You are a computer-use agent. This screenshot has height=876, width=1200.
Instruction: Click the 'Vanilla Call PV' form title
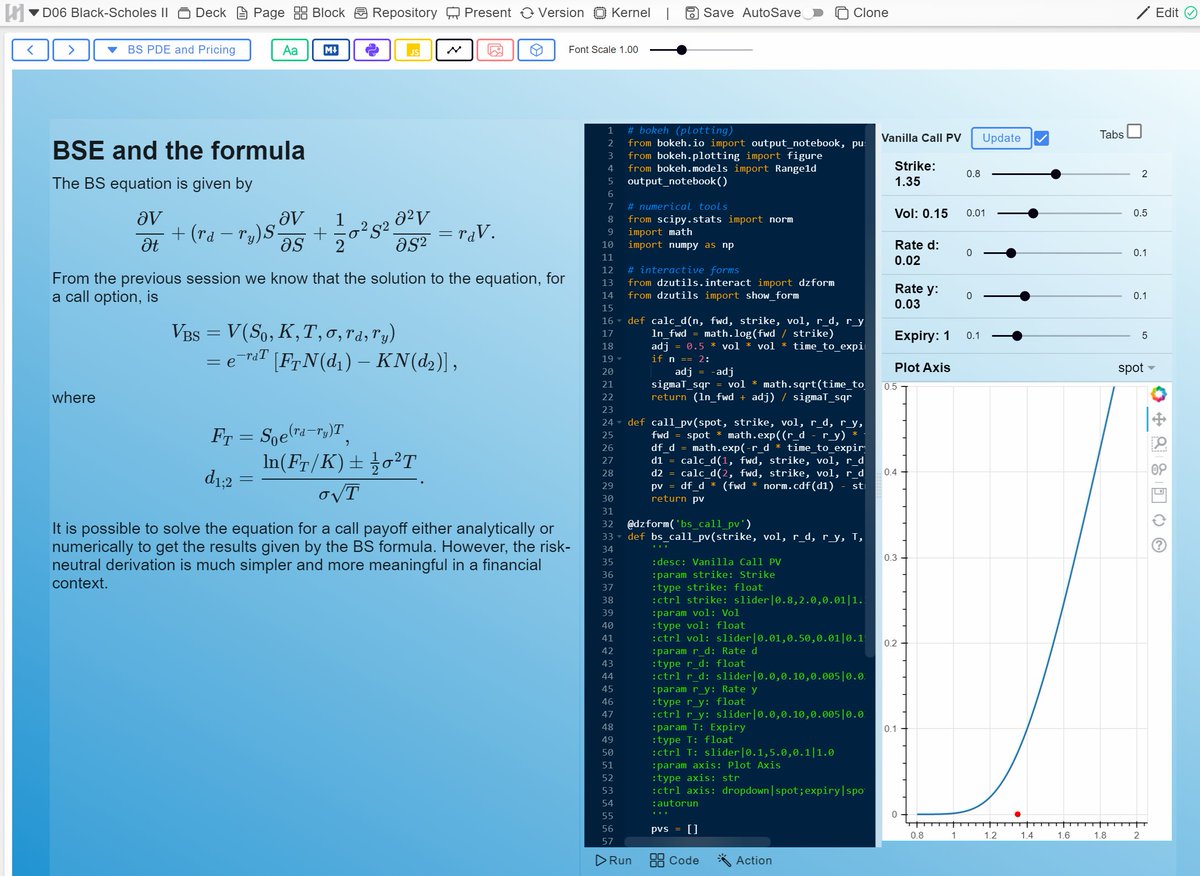pos(921,138)
